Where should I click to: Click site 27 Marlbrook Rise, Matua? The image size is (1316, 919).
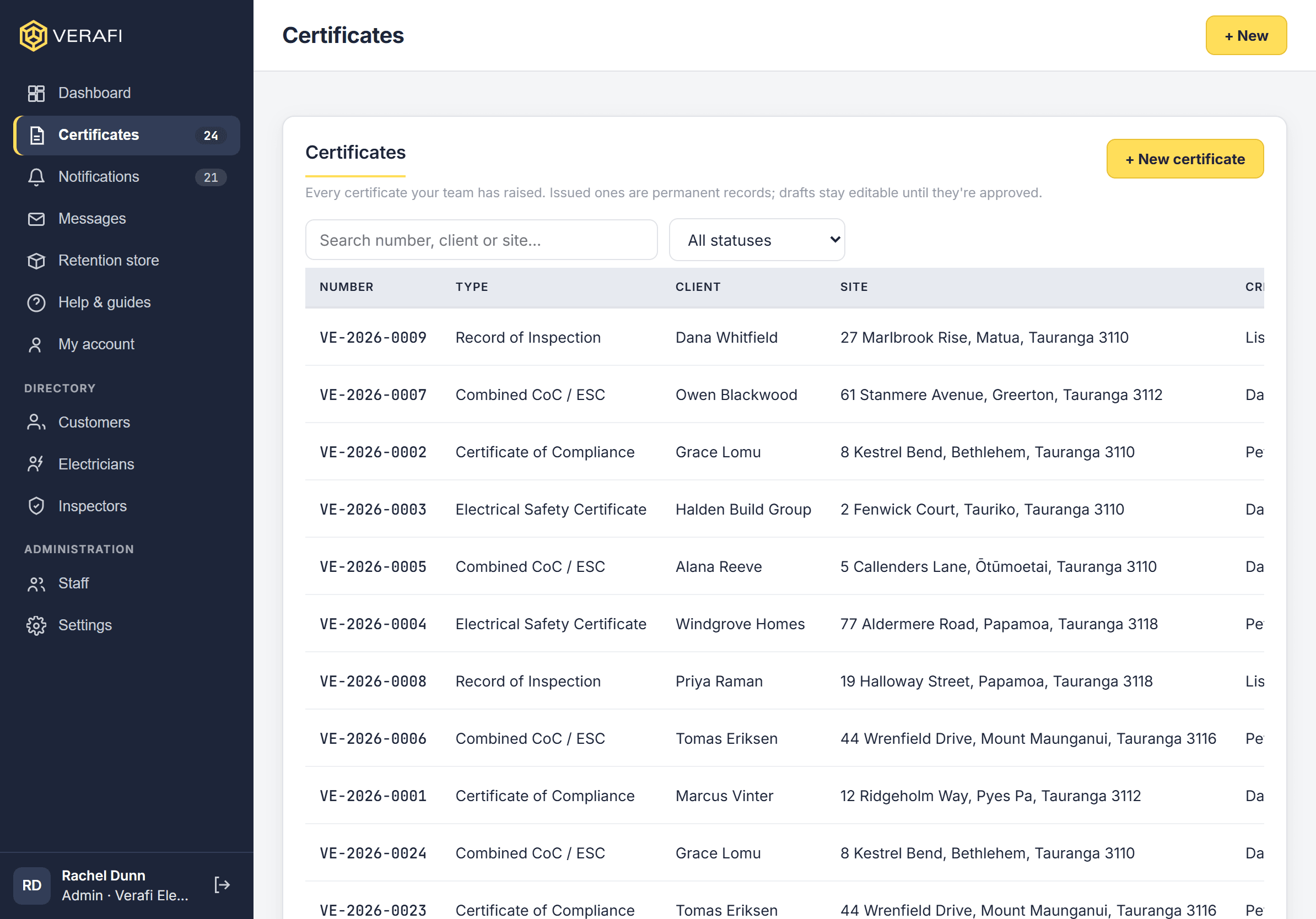pos(984,338)
